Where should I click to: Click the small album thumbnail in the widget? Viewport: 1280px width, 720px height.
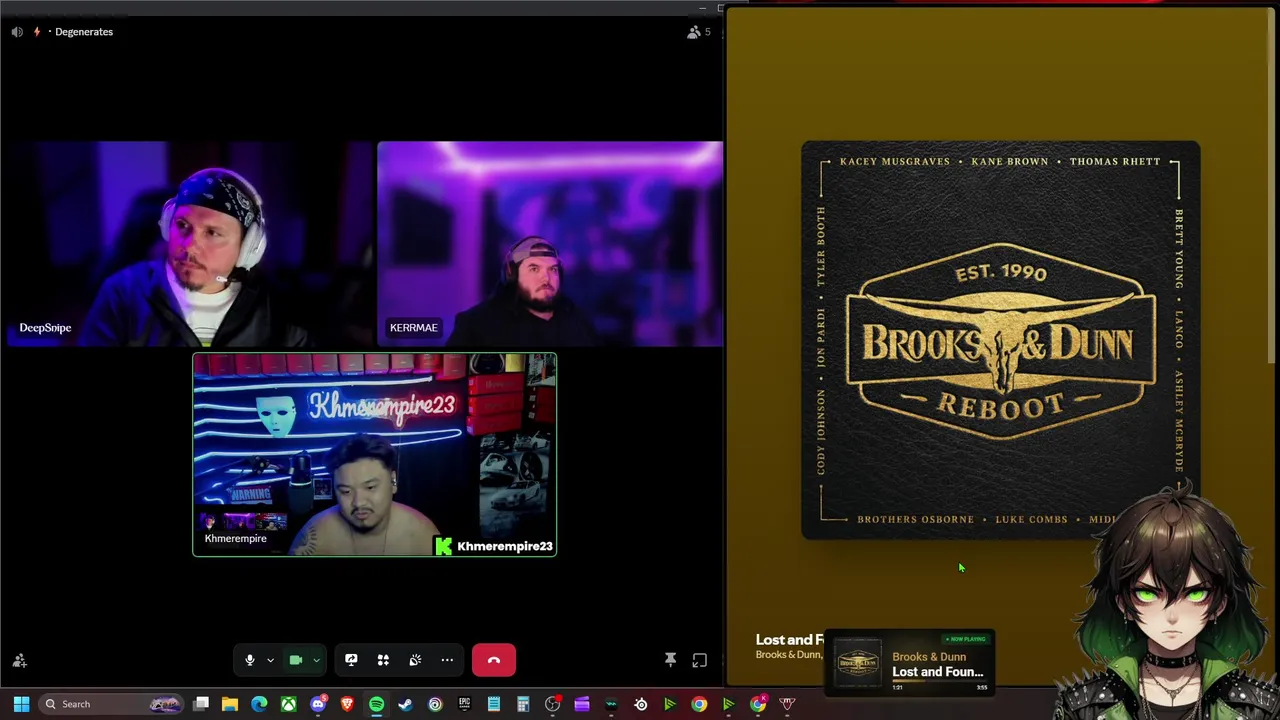859,663
